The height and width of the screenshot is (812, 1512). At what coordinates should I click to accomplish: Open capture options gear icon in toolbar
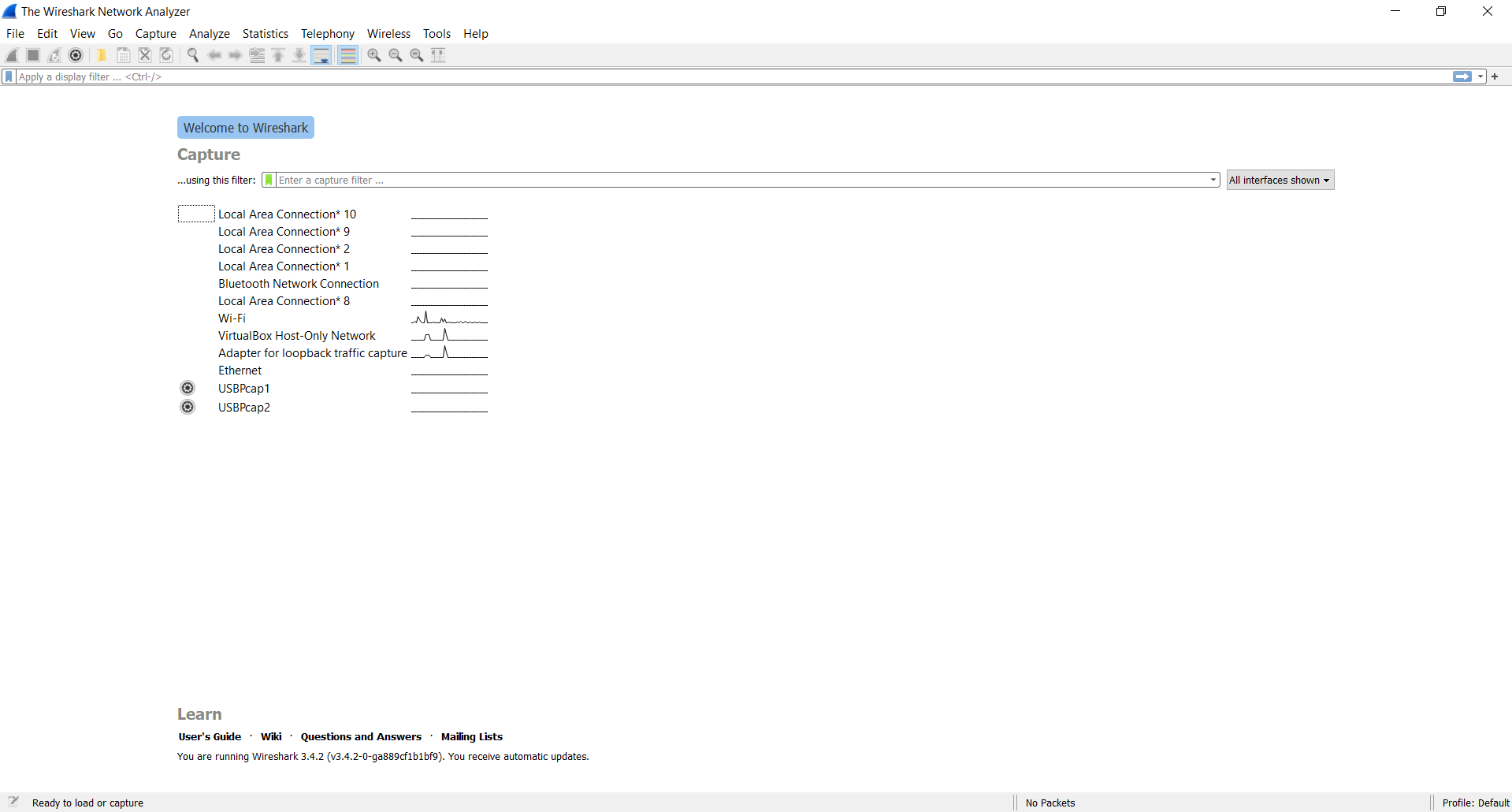click(x=76, y=55)
